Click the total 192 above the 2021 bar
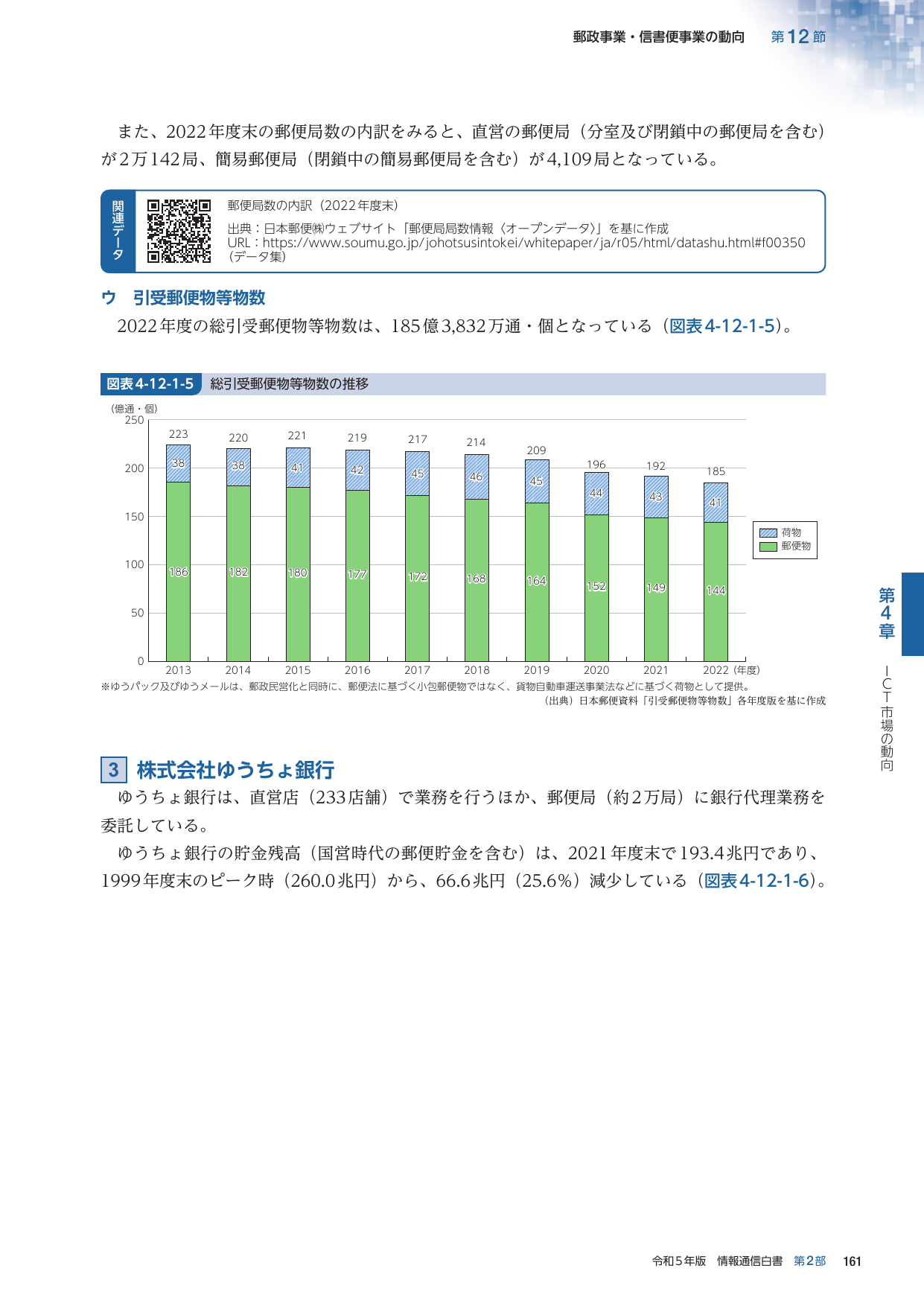 coord(656,466)
